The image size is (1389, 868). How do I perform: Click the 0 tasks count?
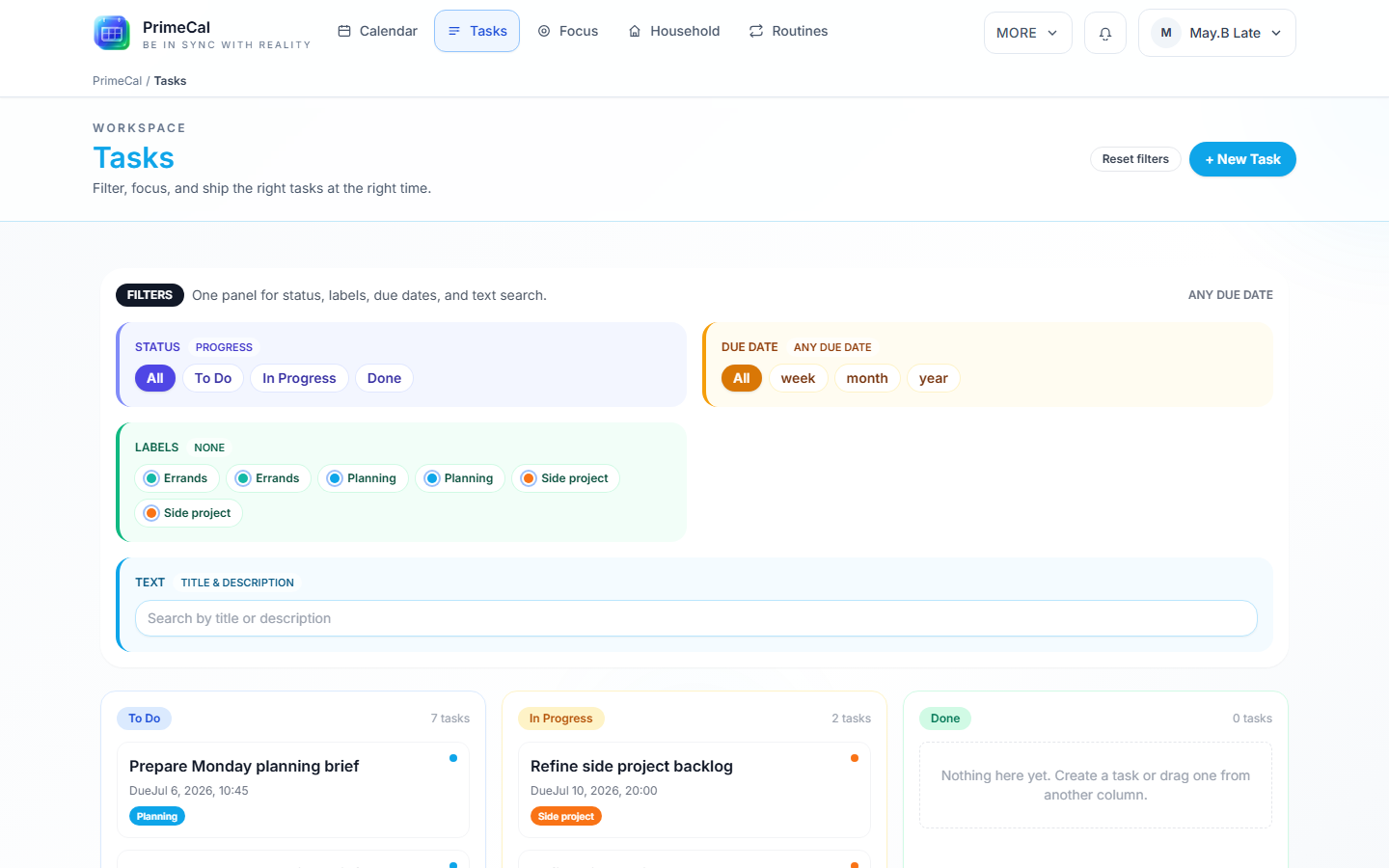pyautogui.click(x=1252, y=719)
